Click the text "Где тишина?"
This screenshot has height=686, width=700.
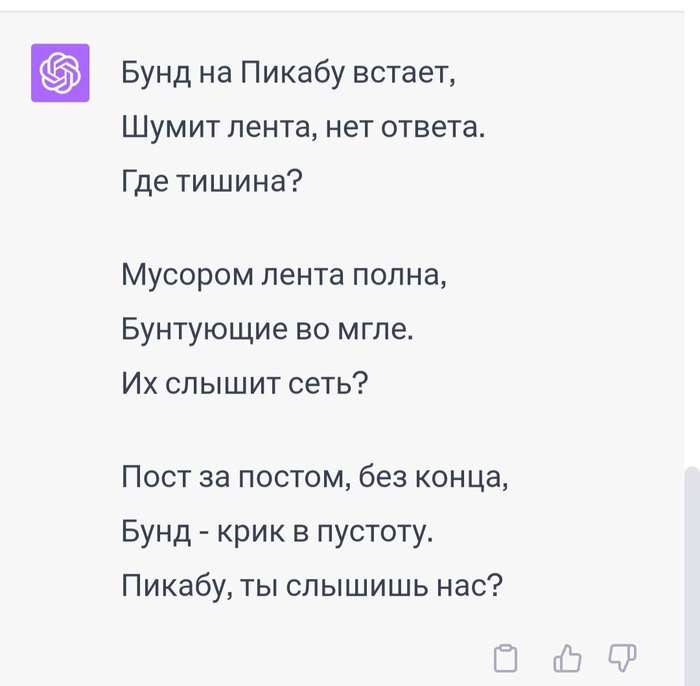click(x=211, y=182)
